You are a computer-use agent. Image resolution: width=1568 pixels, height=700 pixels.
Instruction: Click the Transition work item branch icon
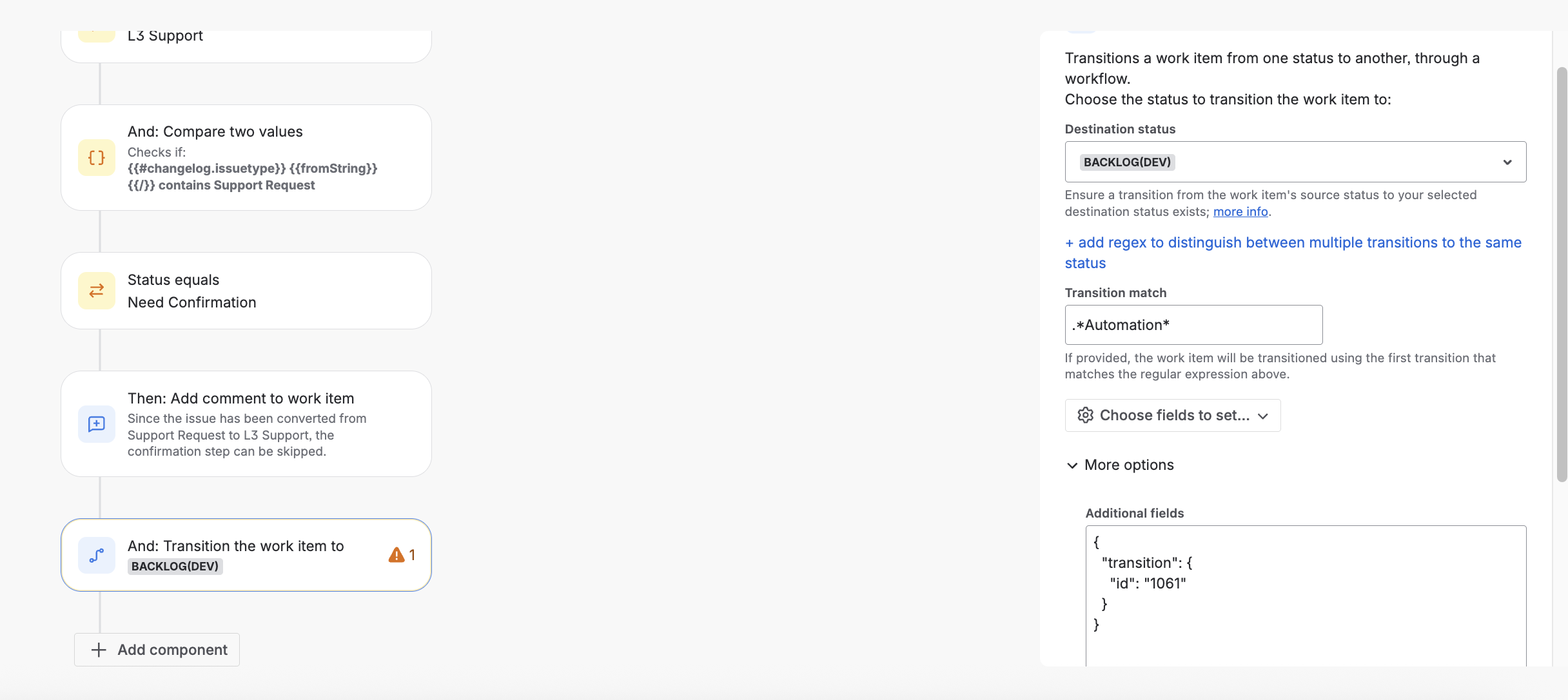[97, 555]
